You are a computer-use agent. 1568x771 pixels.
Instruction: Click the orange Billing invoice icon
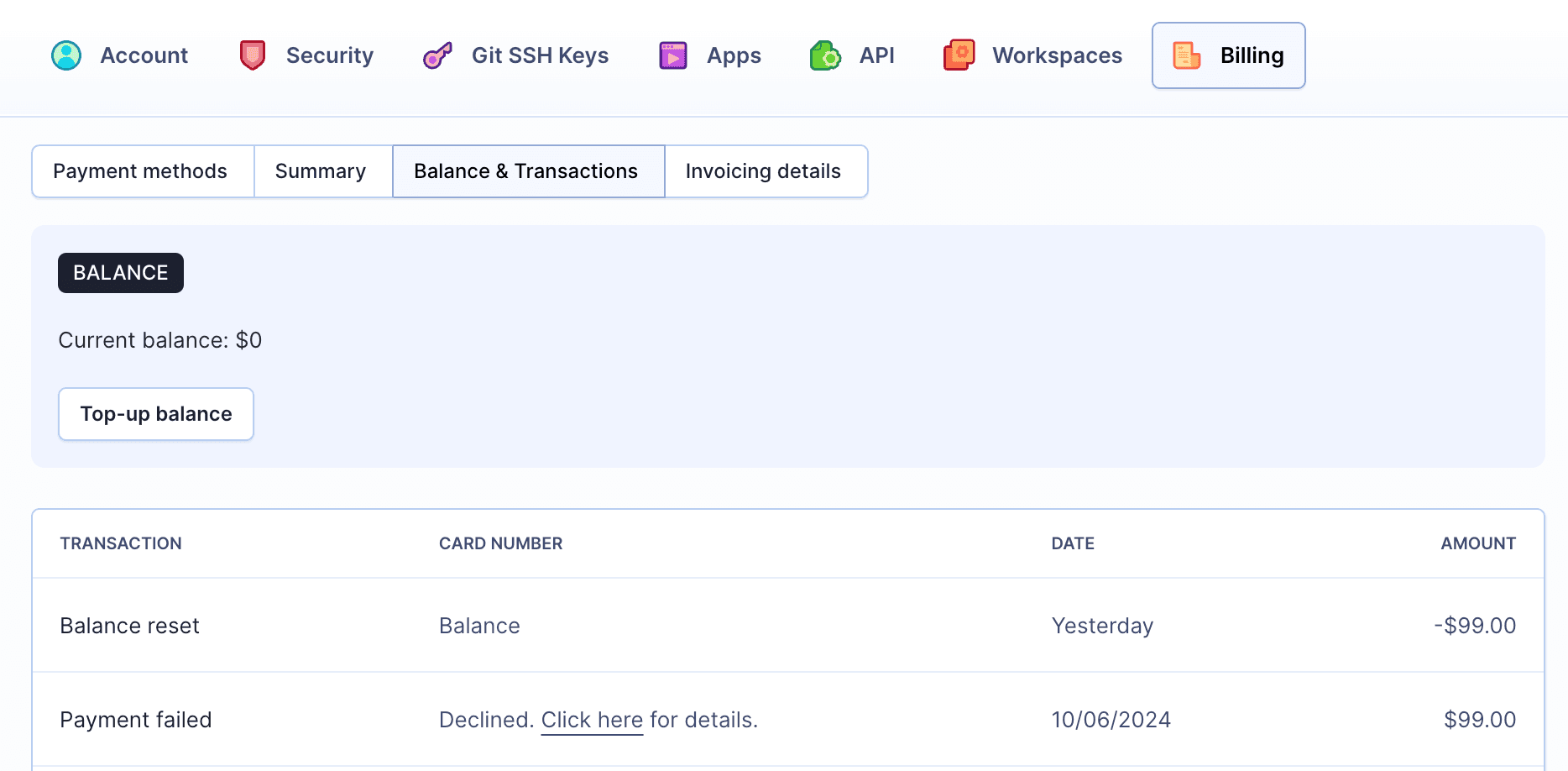pos(1186,55)
